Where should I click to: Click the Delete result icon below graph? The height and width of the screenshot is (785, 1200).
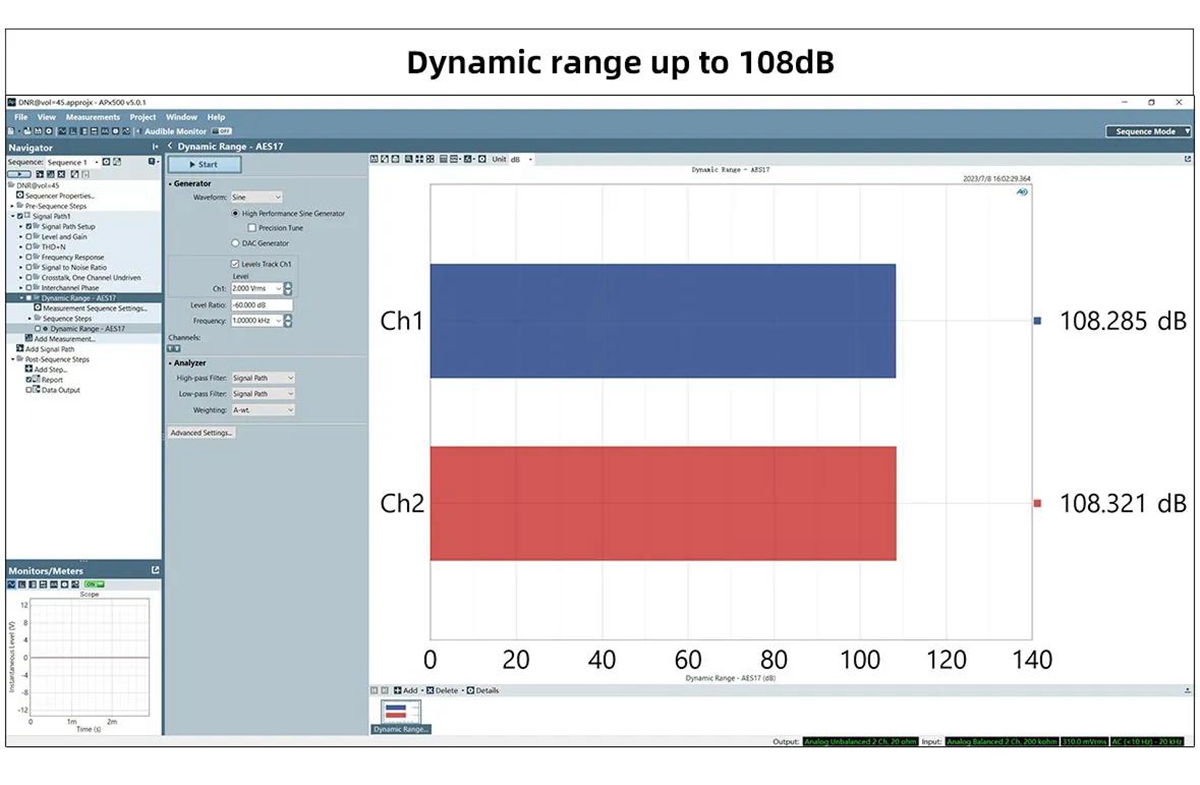tap(430, 691)
